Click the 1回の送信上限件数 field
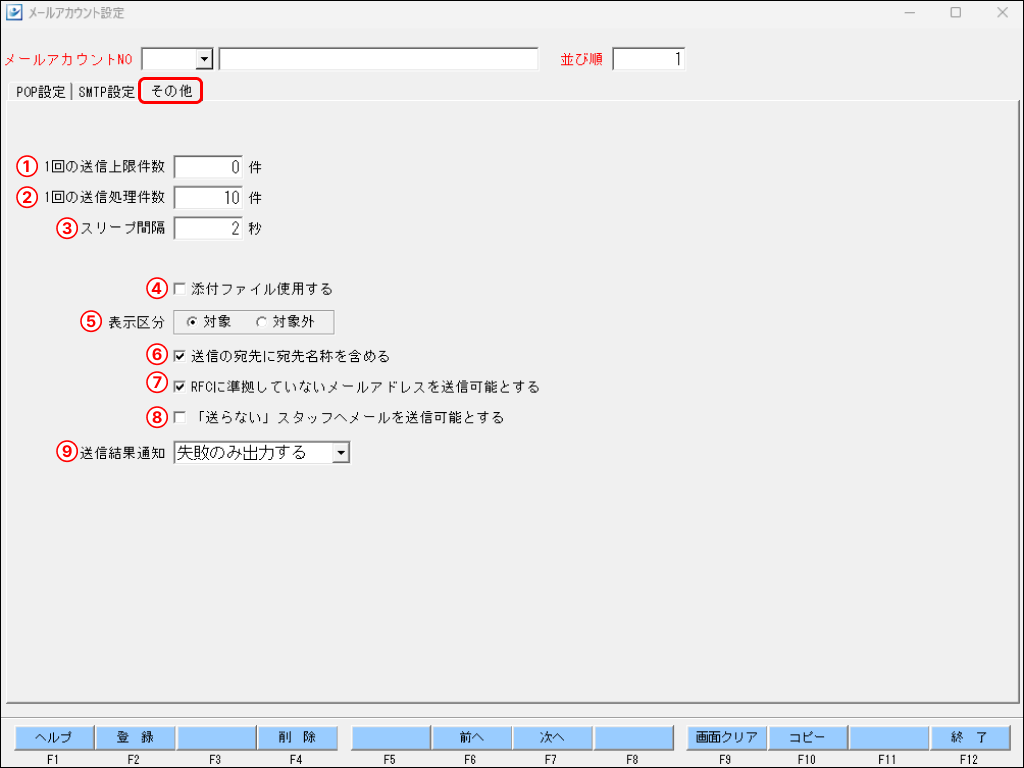Screen dimensions: 1024x768 tap(208, 167)
